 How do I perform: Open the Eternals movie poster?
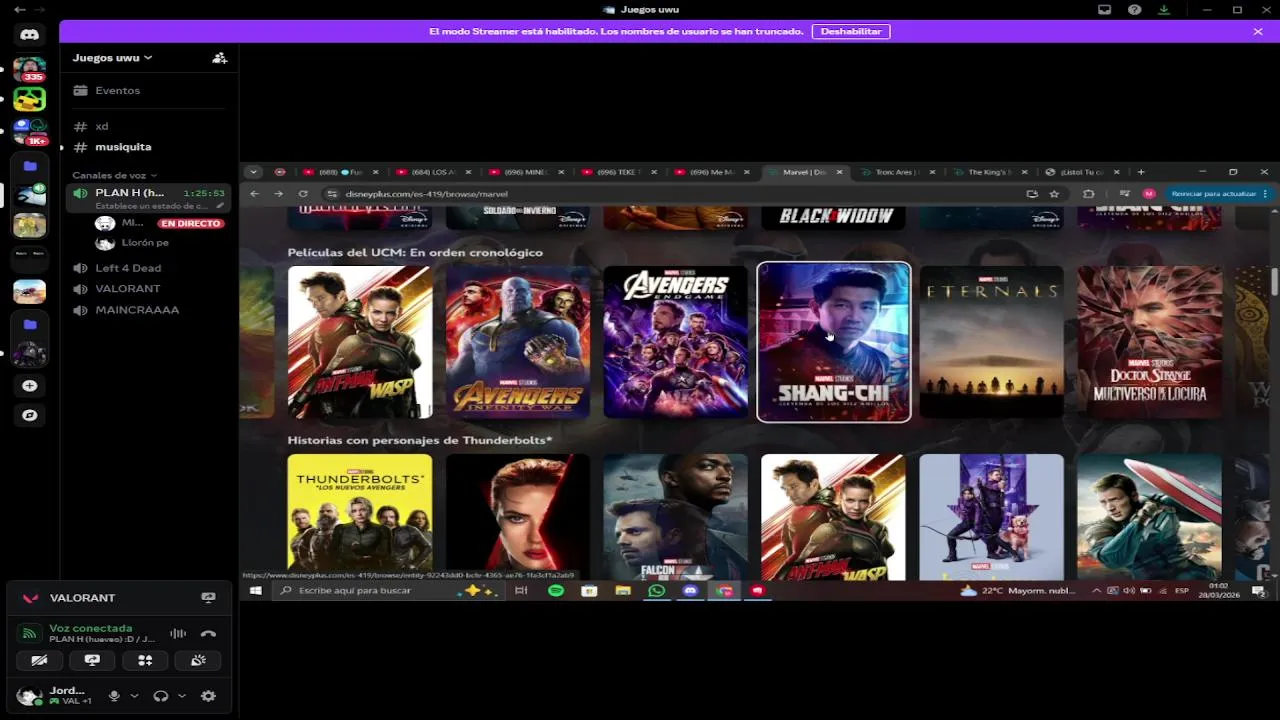click(x=992, y=342)
